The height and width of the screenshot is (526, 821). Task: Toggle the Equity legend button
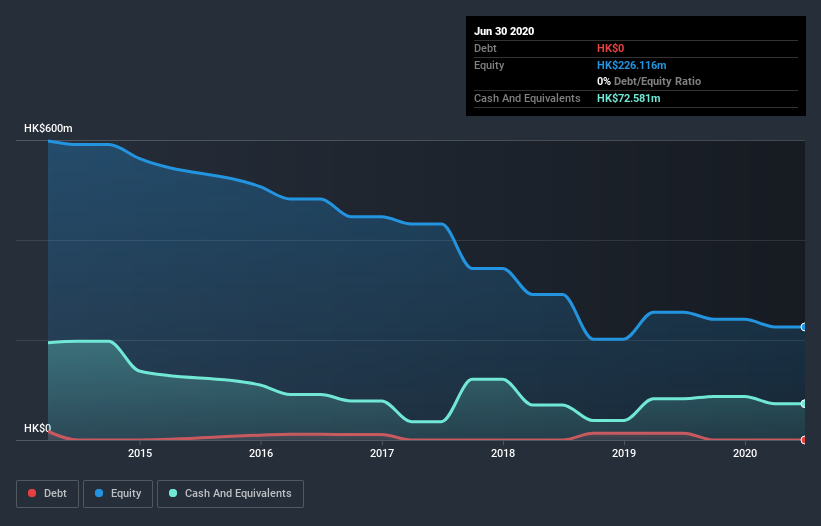118,494
